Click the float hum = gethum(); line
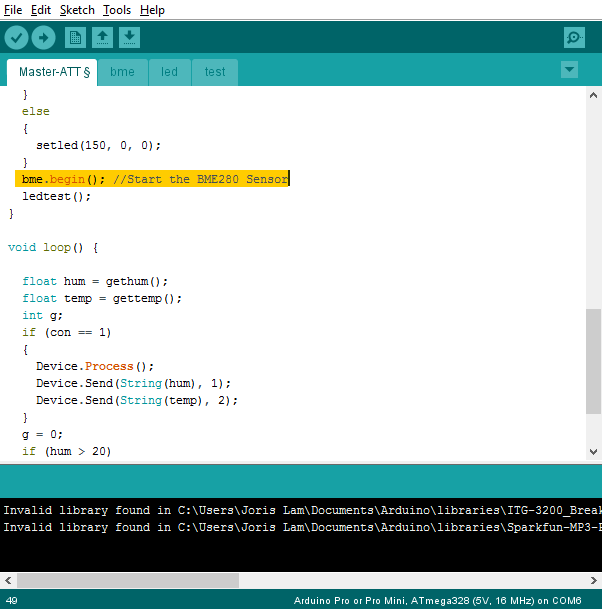The width and height of the screenshot is (602, 609). click(95, 282)
